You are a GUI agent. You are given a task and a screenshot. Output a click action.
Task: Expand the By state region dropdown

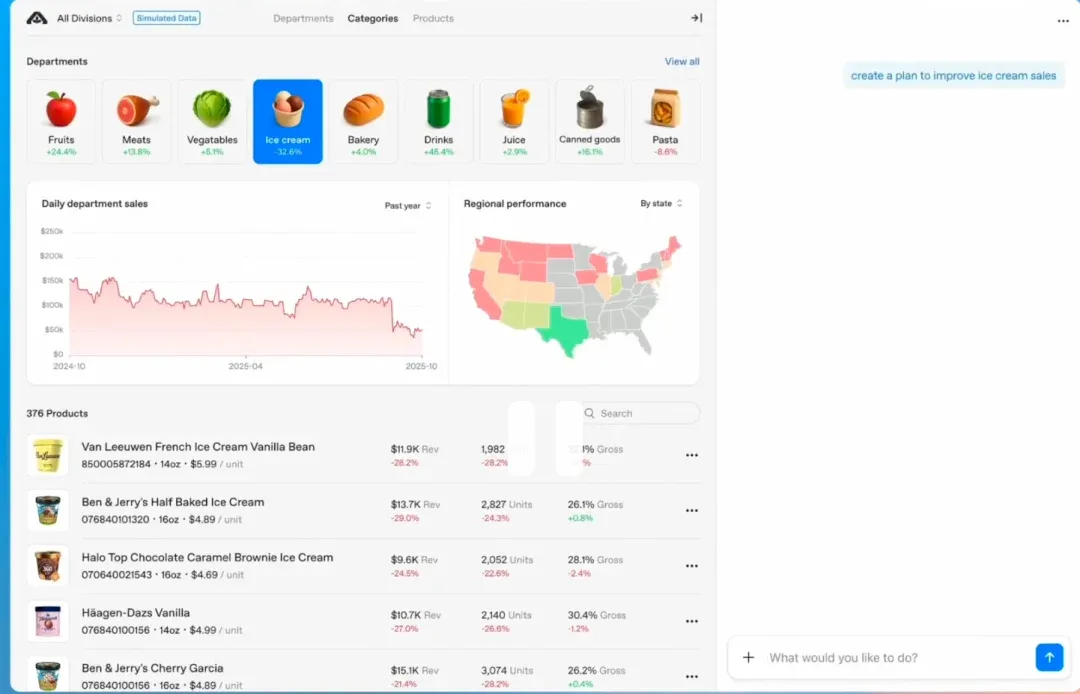pyautogui.click(x=661, y=204)
